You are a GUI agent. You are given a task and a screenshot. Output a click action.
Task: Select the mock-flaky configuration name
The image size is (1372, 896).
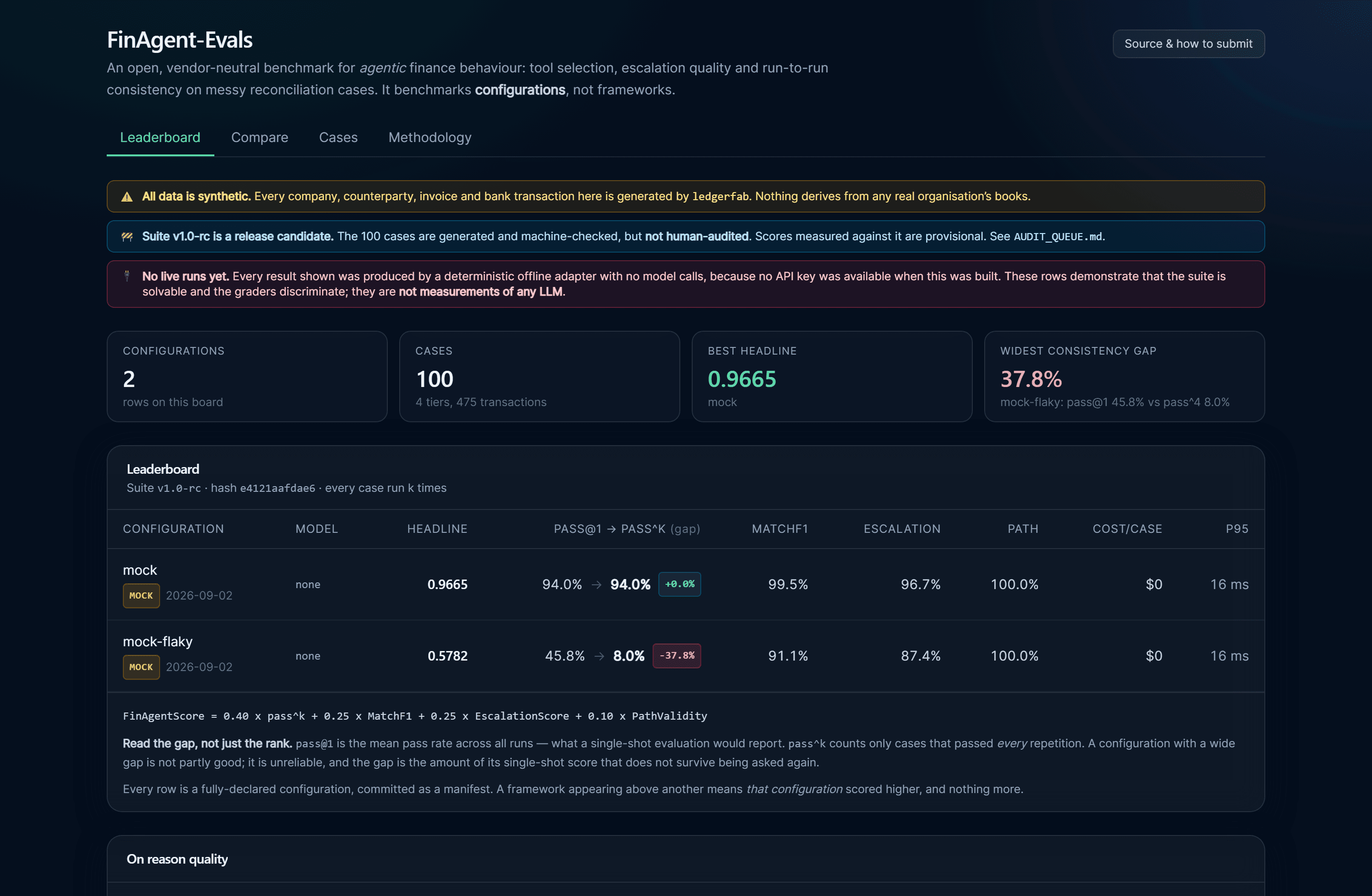point(157,641)
